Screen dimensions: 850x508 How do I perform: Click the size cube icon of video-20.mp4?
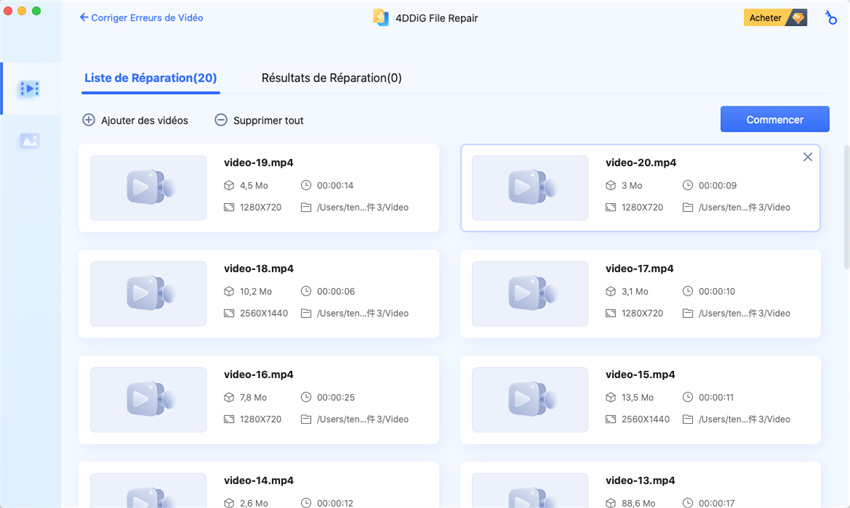(610, 185)
